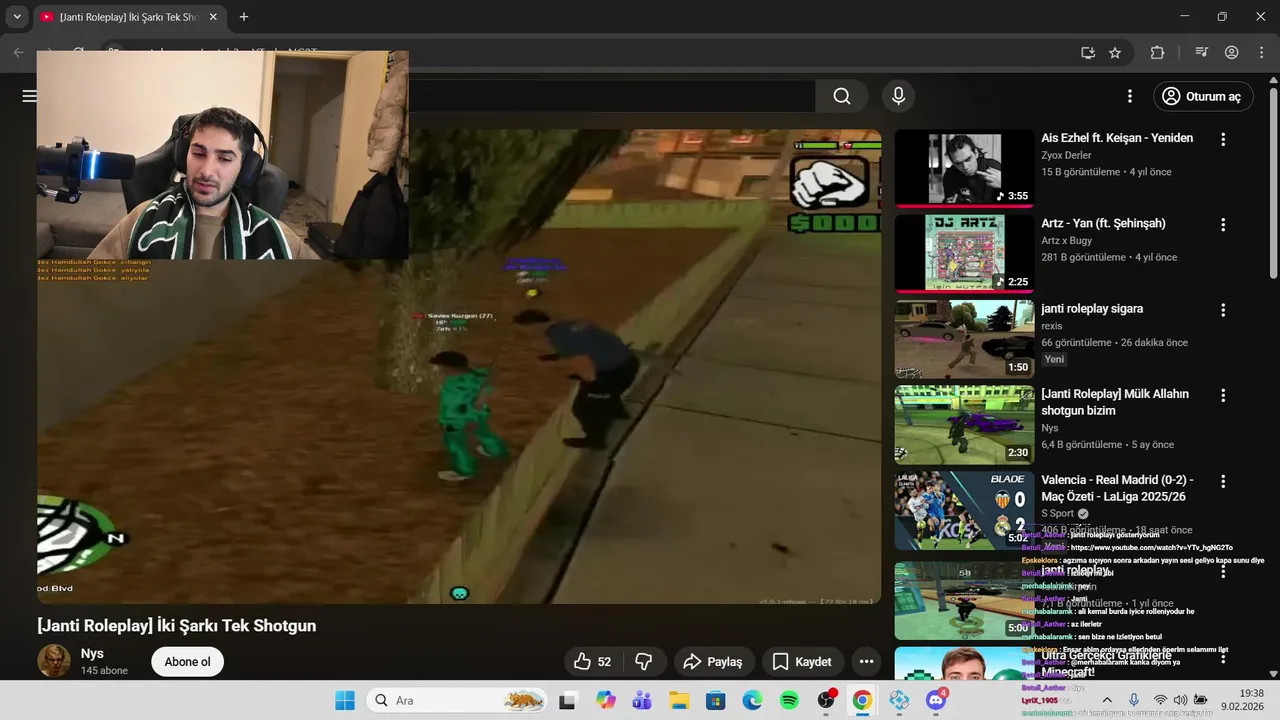Bookmark page with the star icon
This screenshot has height=720, width=1280.
pyautogui.click(x=1115, y=52)
